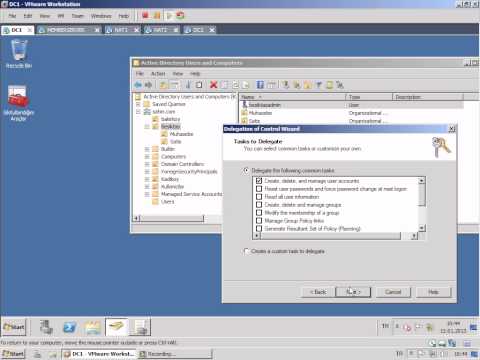Expand the ForeignSecurityPrincipals node

[147, 172]
